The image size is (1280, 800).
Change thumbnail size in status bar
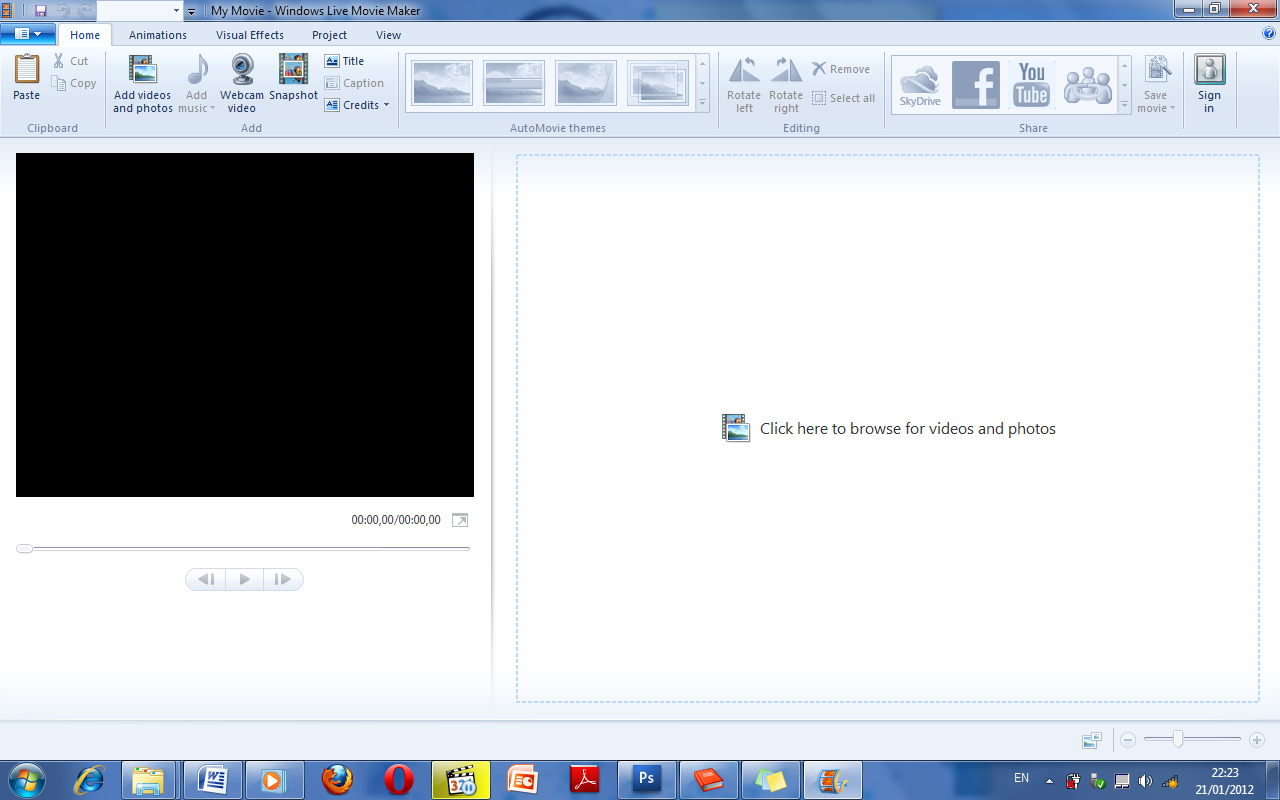click(x=1092, y=740)
